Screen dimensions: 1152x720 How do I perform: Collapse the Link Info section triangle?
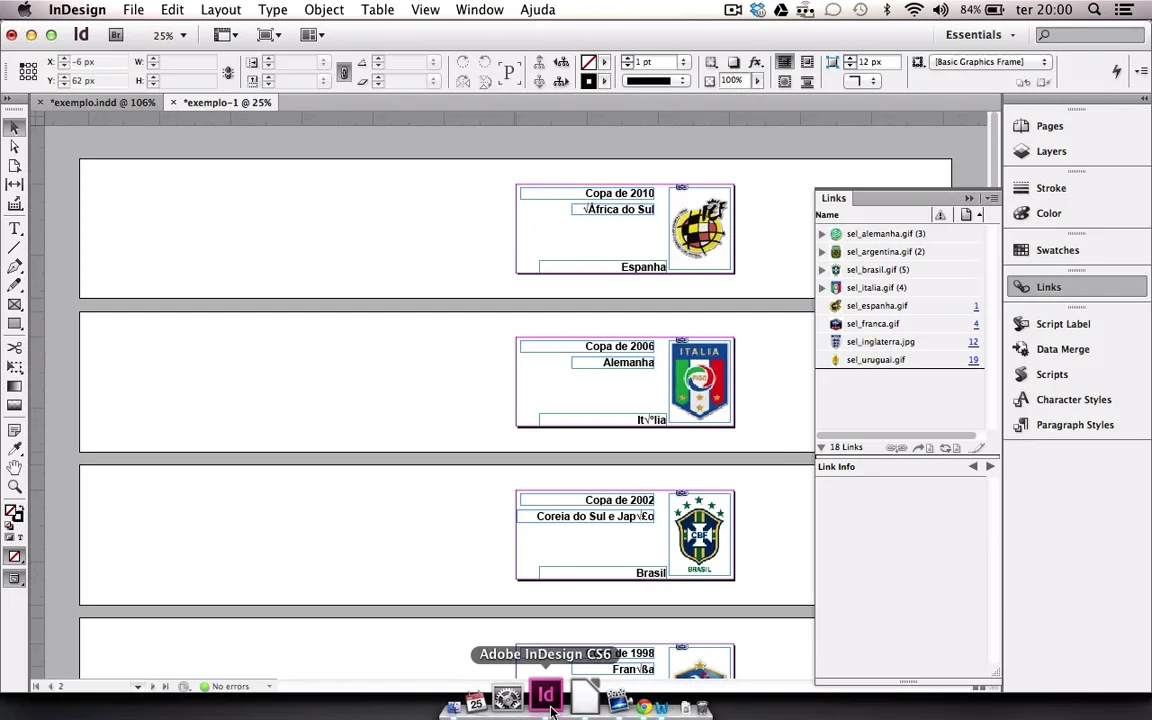(821, 447)
